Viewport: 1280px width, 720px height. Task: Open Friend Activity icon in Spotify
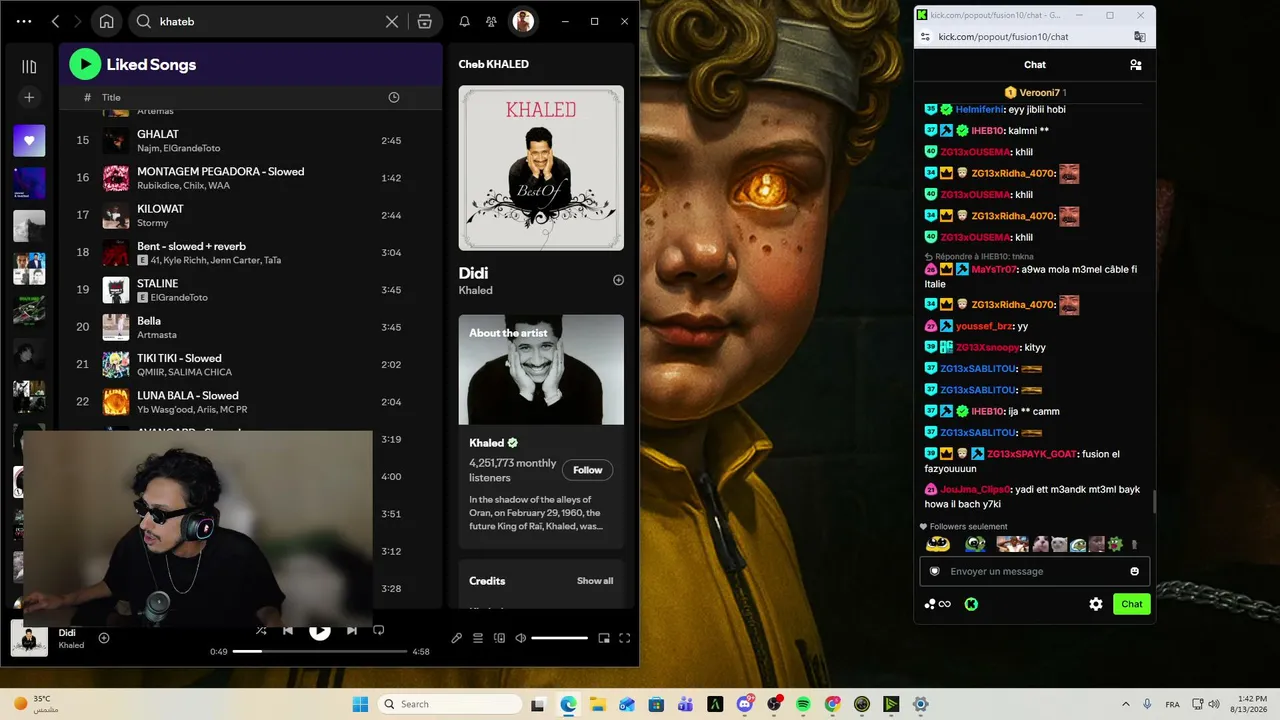click(491, 21)
